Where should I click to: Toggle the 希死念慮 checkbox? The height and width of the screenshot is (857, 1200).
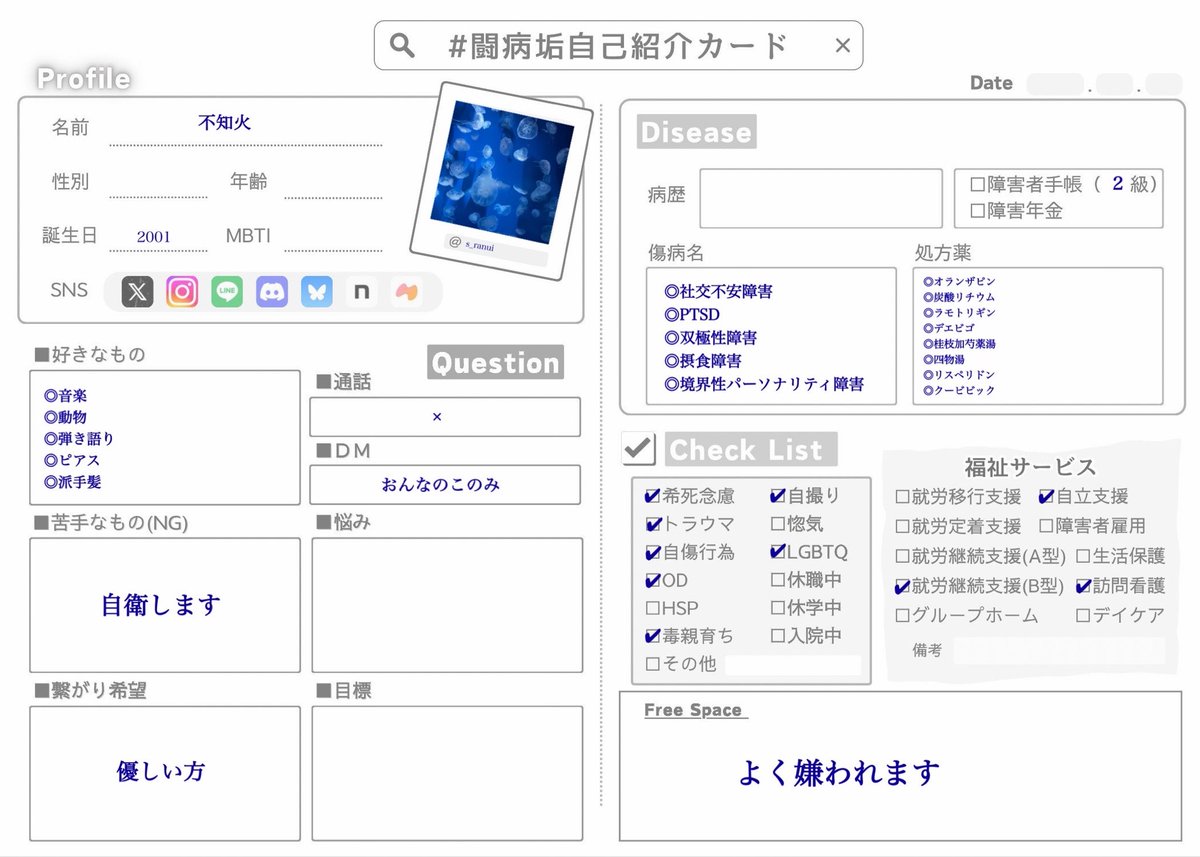pos(653,495)
